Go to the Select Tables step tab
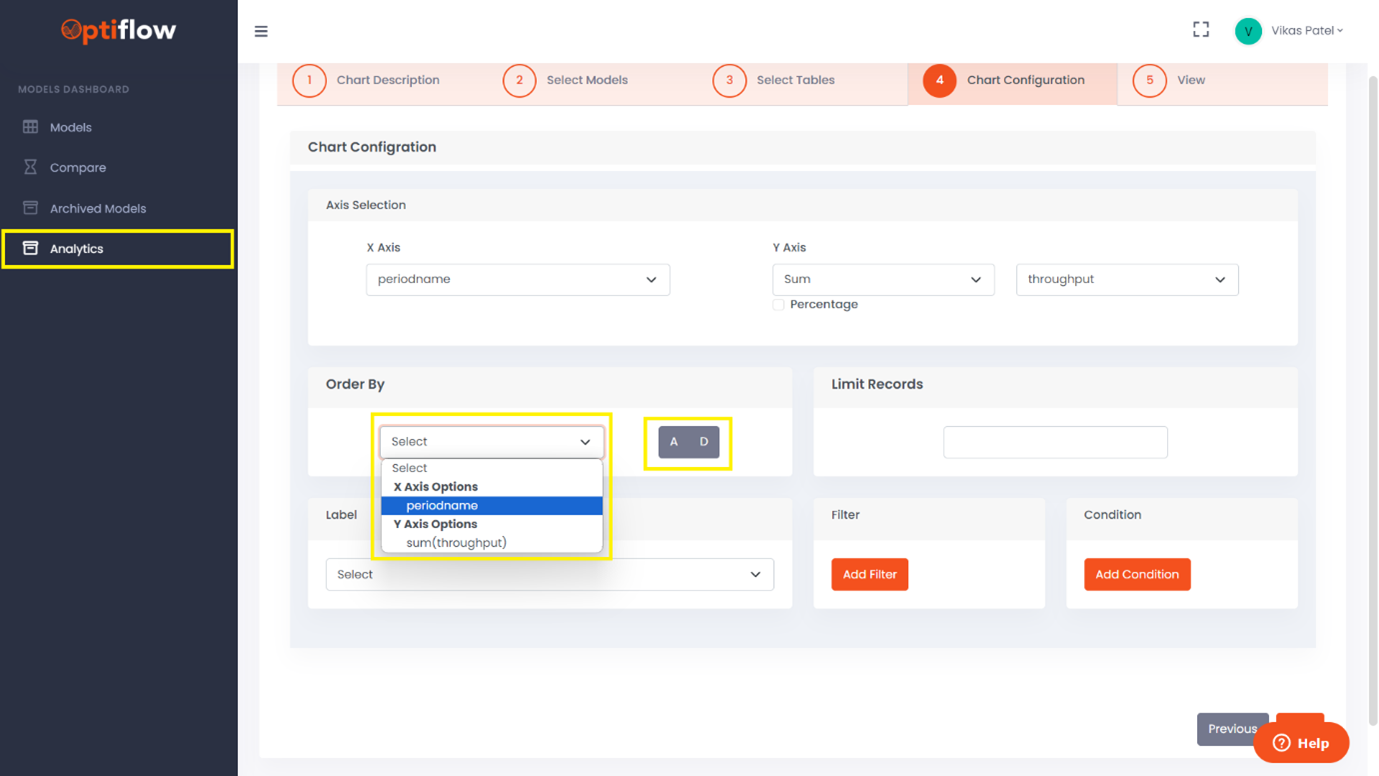This screenshot has width=1379, height=776. 794,80
